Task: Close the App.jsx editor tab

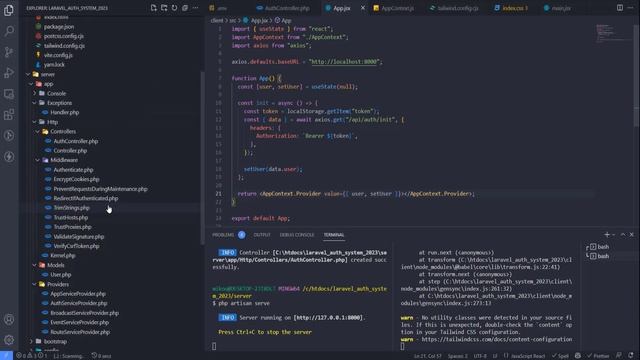Action: click(362, 8)
